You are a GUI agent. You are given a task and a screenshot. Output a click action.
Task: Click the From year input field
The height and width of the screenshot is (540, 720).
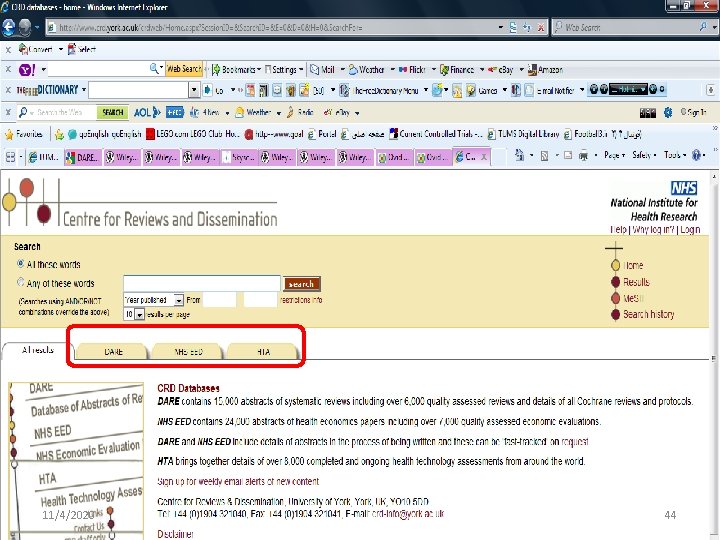pos(219,300)
